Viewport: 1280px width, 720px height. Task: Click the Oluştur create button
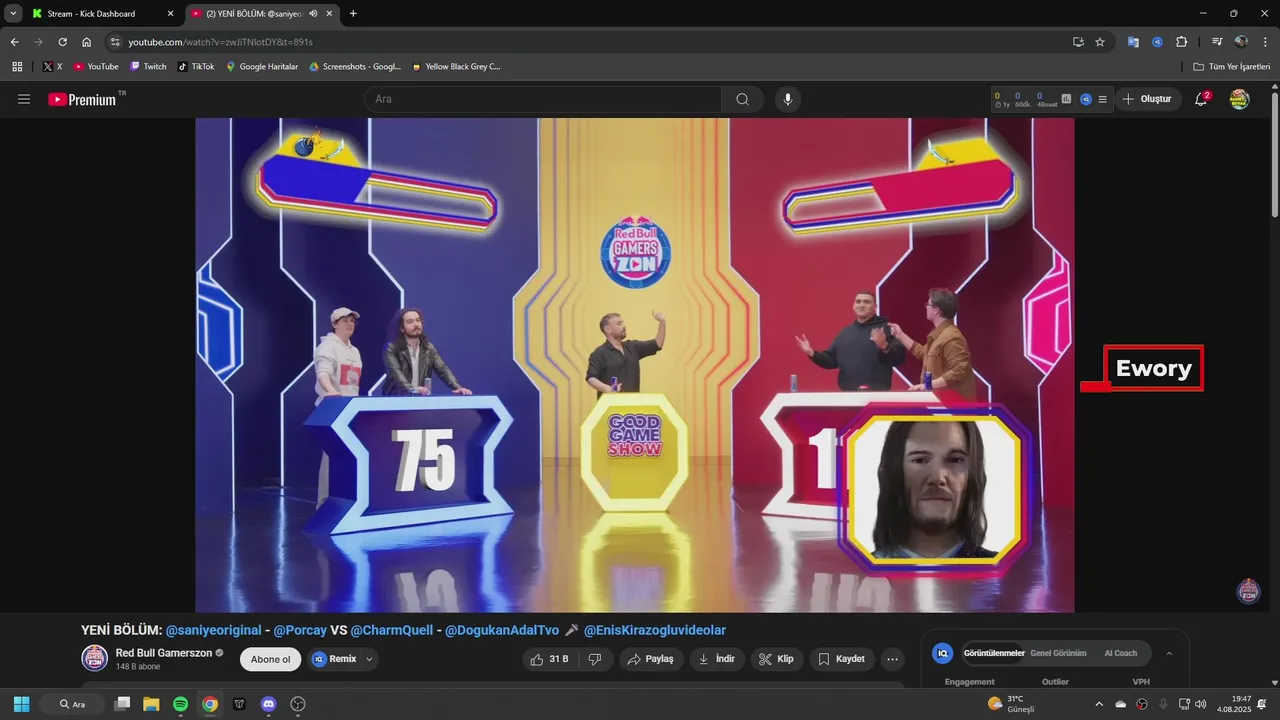click(1148, 99)
